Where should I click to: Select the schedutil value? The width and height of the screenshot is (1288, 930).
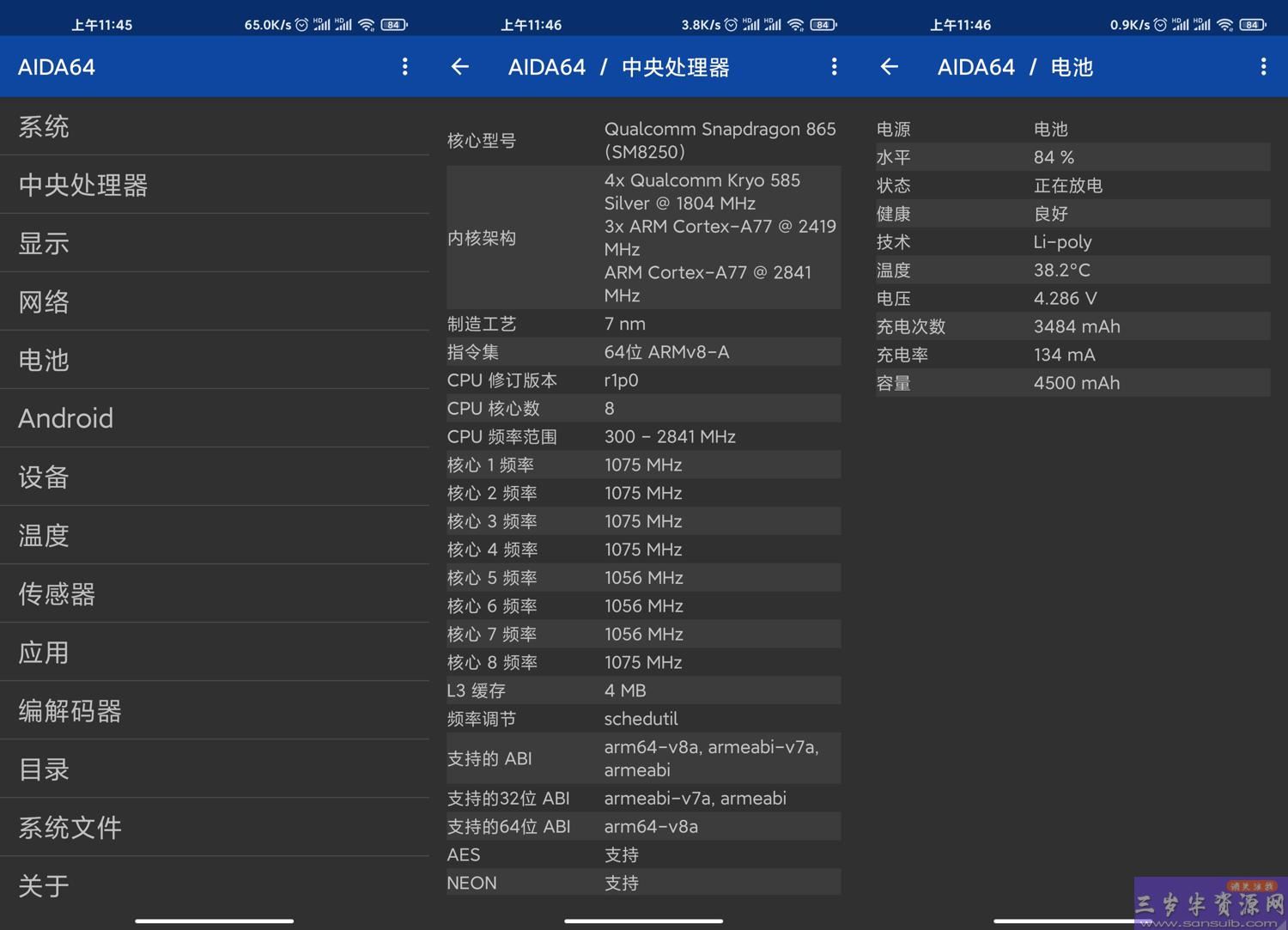point(641,719)
